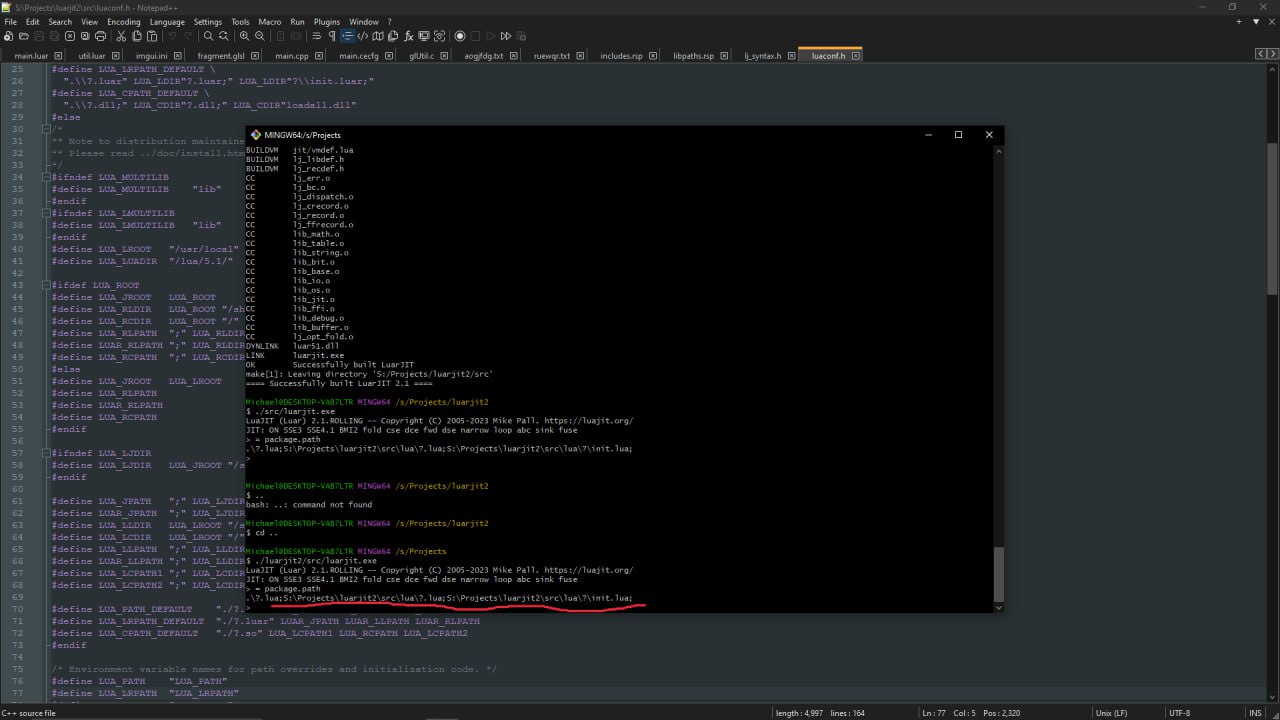
Task: Open the Plugins menu
Action: click(x=329, y=22)
